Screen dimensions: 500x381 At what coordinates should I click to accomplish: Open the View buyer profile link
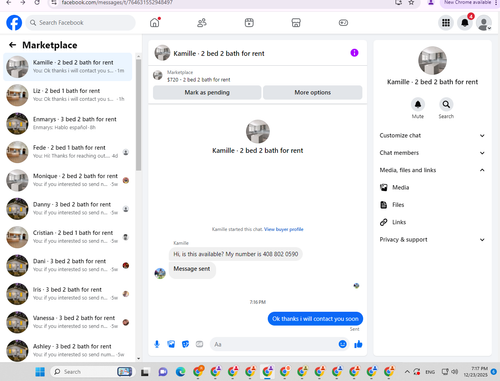click(x=284, y=229)
